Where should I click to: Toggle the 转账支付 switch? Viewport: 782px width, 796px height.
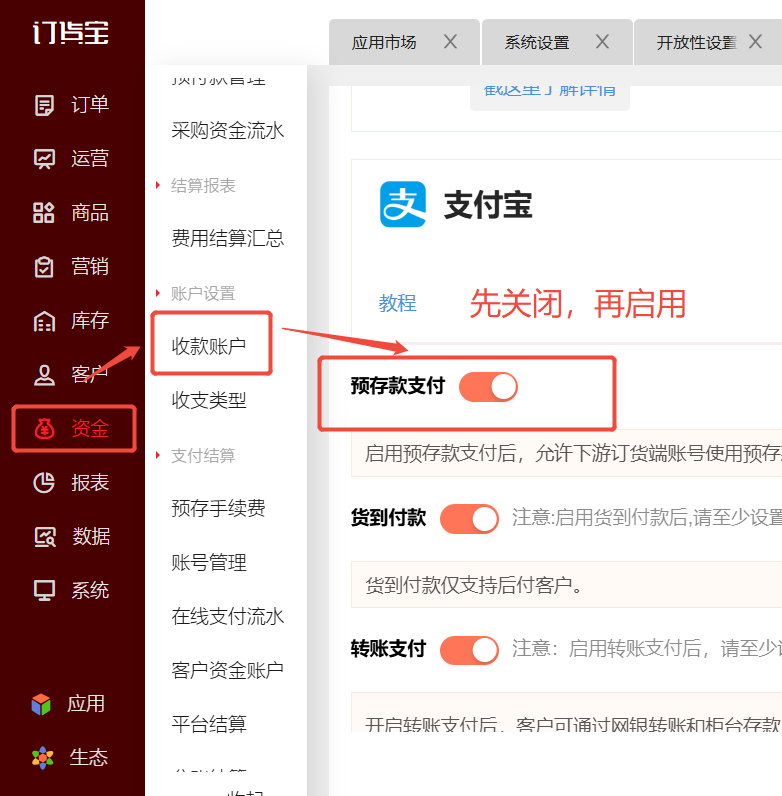coord(469,650)
